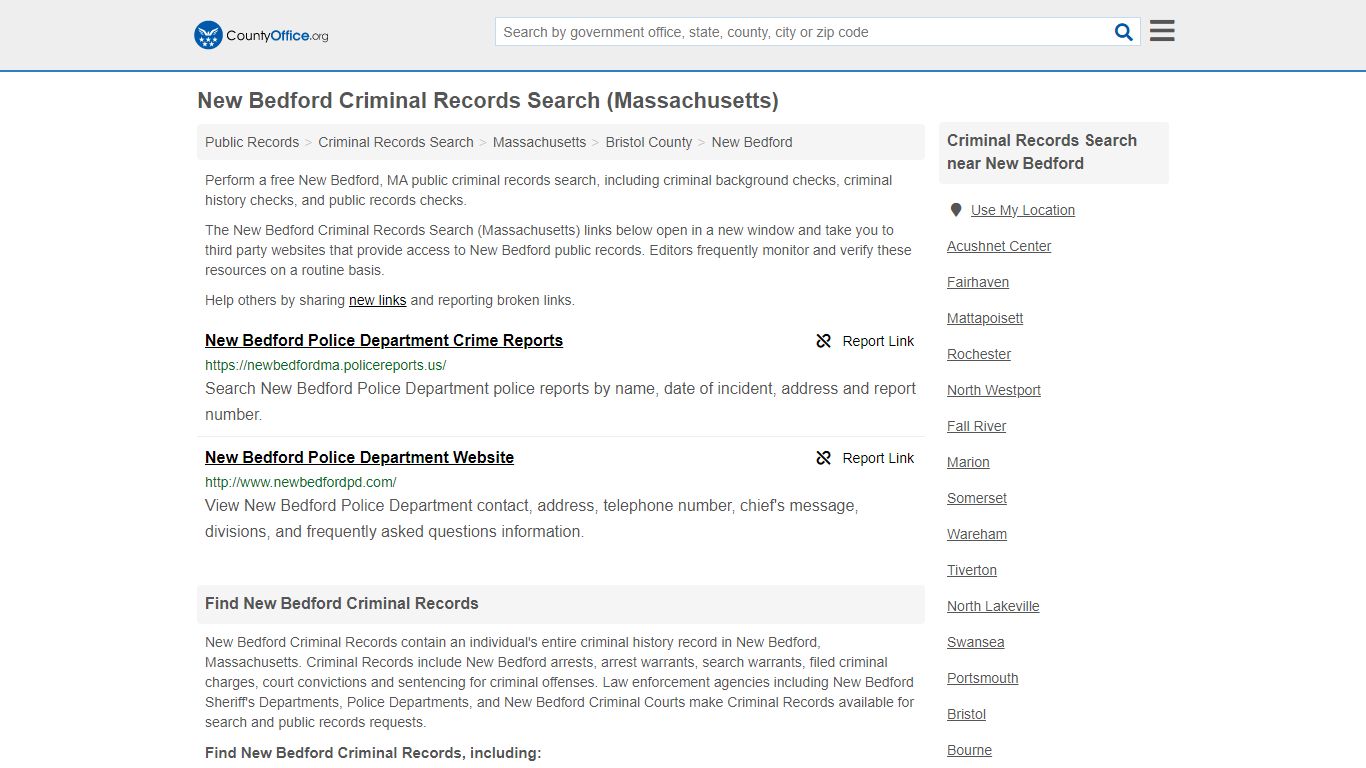Image resolution: width=1366 pixels, height=768 pixels.
Task: Go to Public Records breadcrumb
Action: coord(252,142)
